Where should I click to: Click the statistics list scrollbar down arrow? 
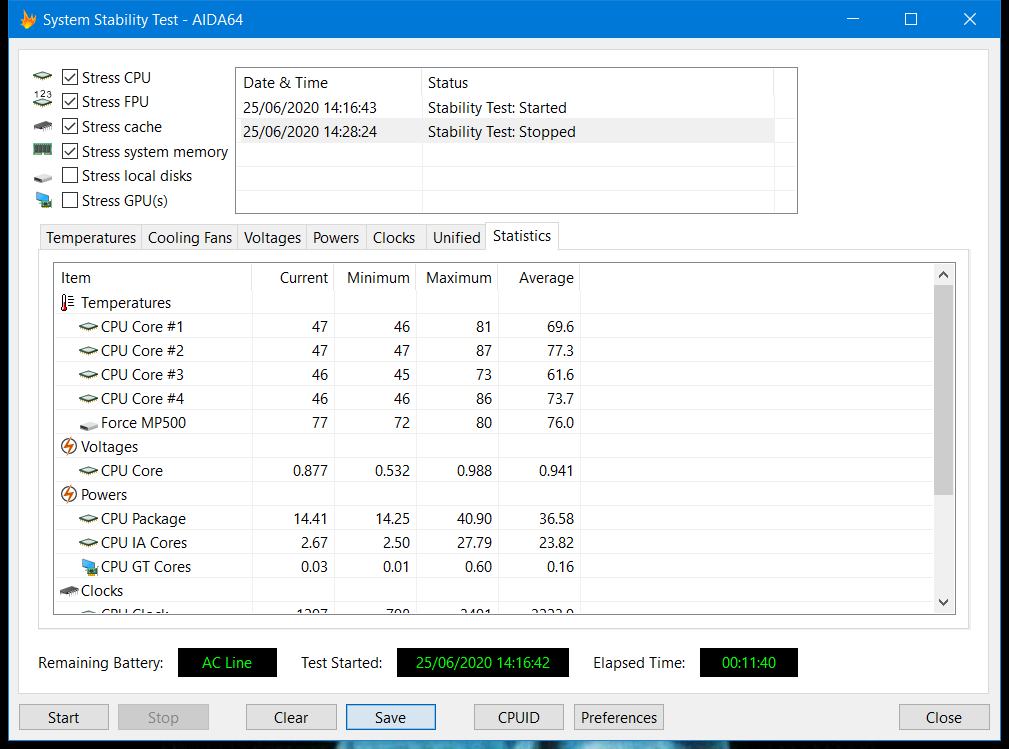[943, 602]
